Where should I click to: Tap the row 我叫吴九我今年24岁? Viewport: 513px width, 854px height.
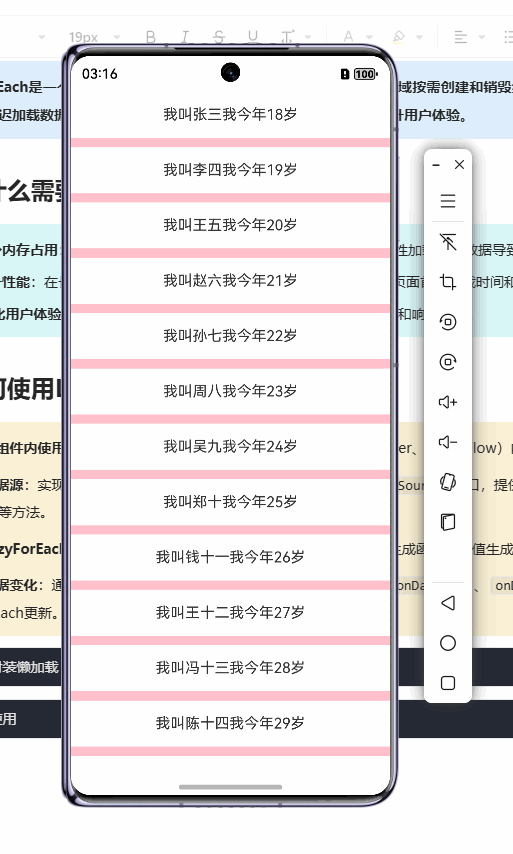[230, 447]
